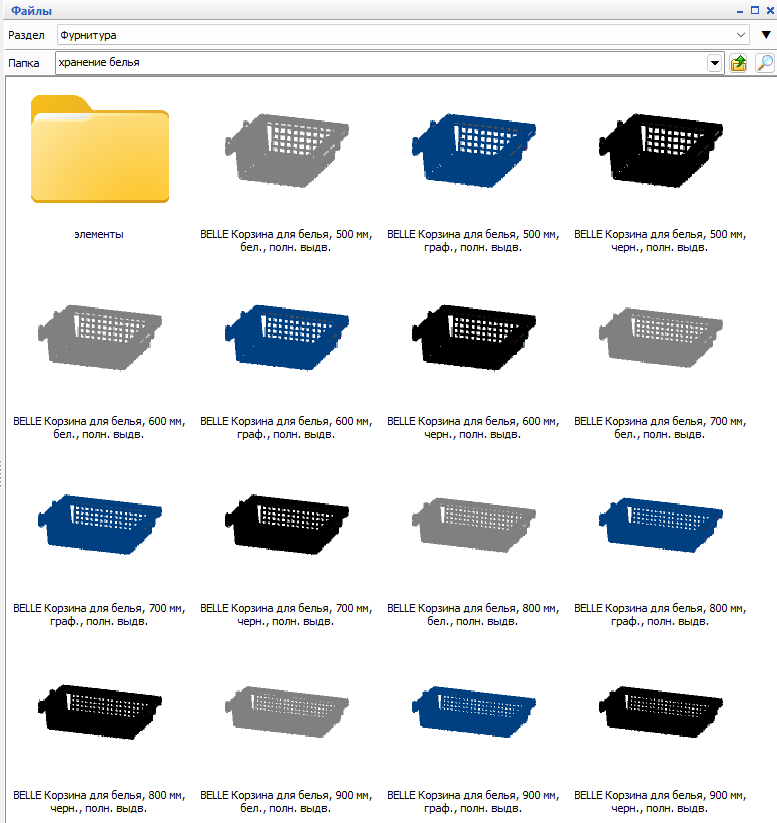The height and width of the screenshot is (823, 777).
Task: Close the Файлы panel
Action: (x=770, y=10)
